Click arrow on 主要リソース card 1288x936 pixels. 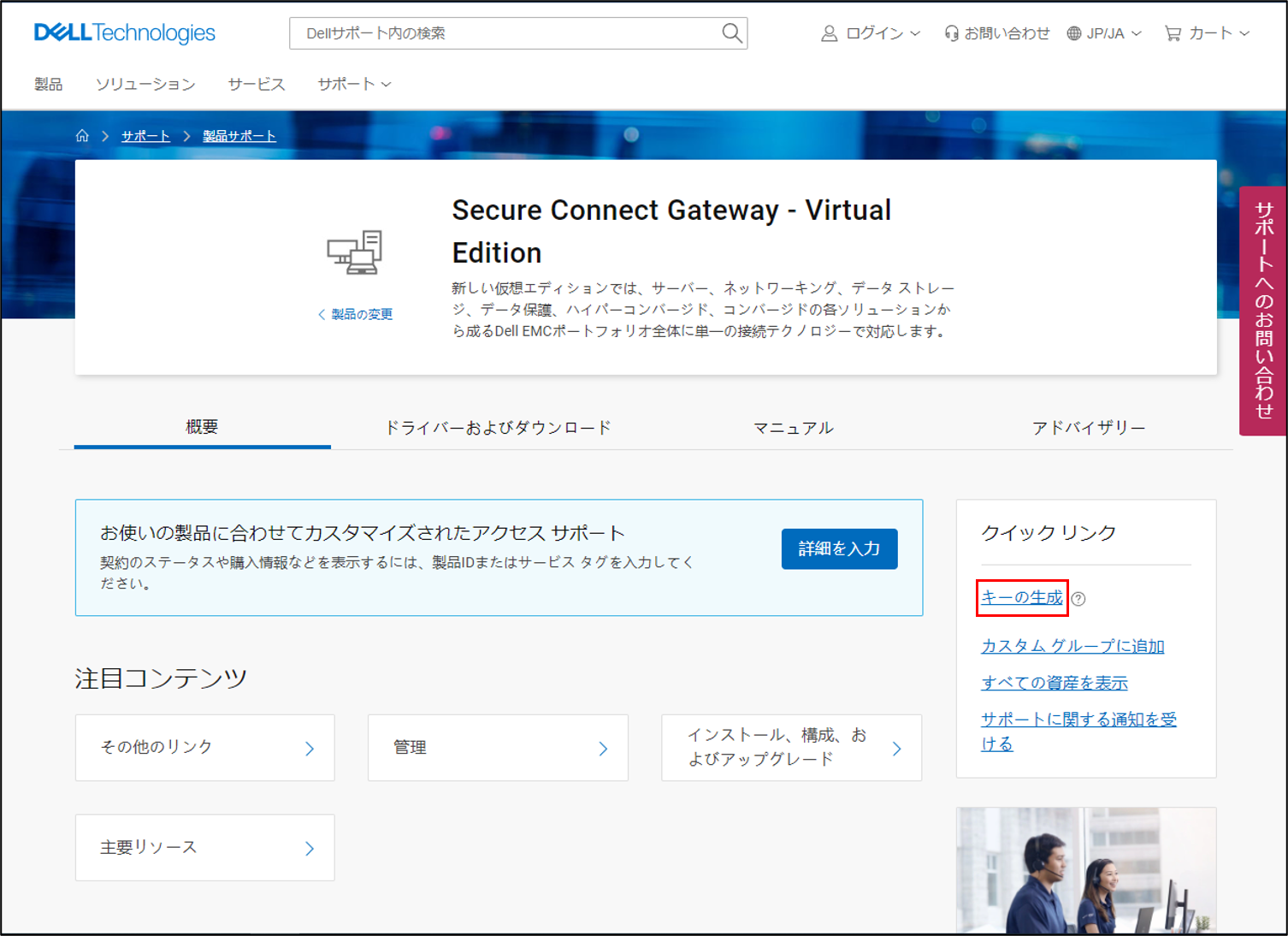pos(310,849)
